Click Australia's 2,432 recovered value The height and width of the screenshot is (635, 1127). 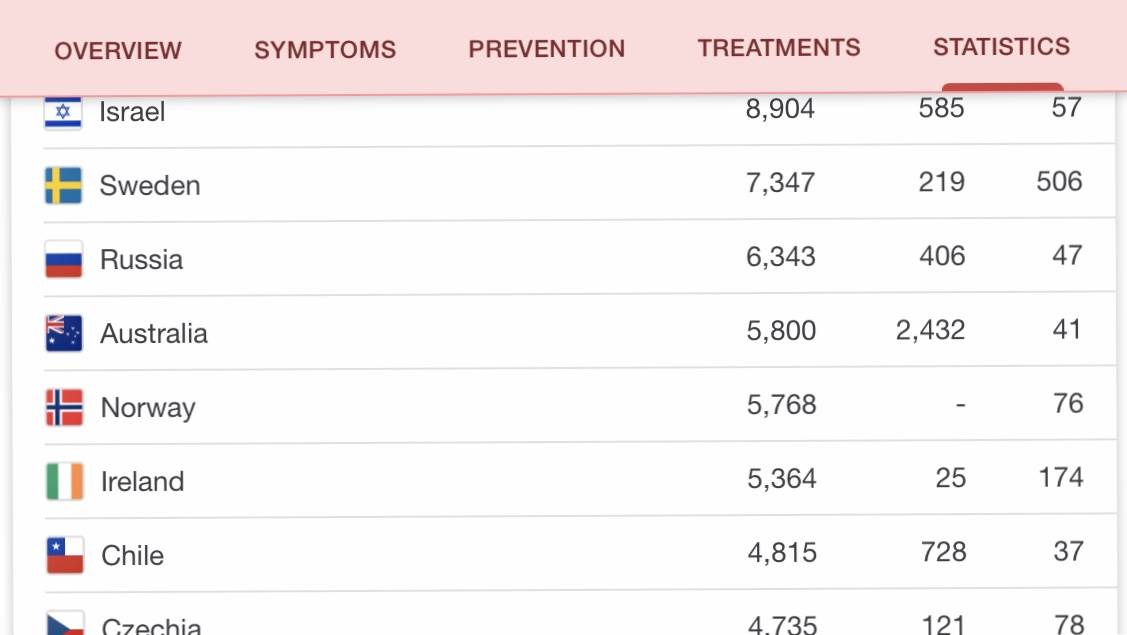[x=930, y=331]
